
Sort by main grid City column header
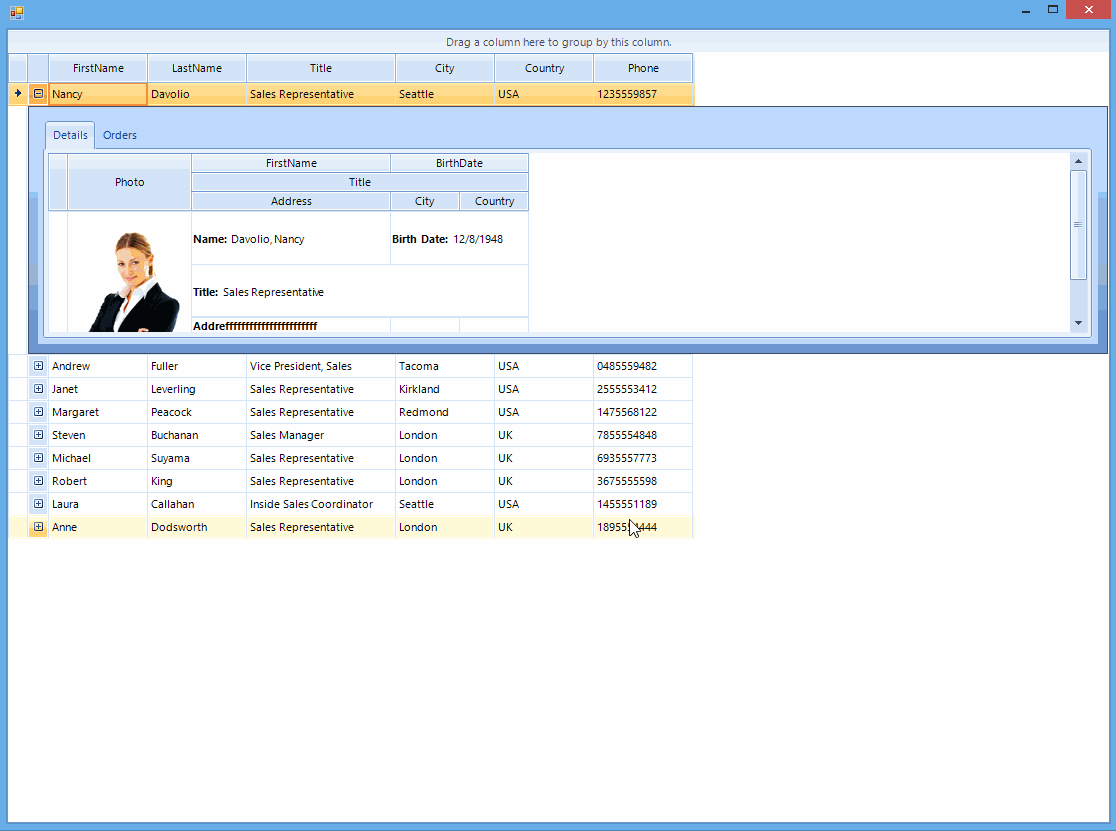445,68
